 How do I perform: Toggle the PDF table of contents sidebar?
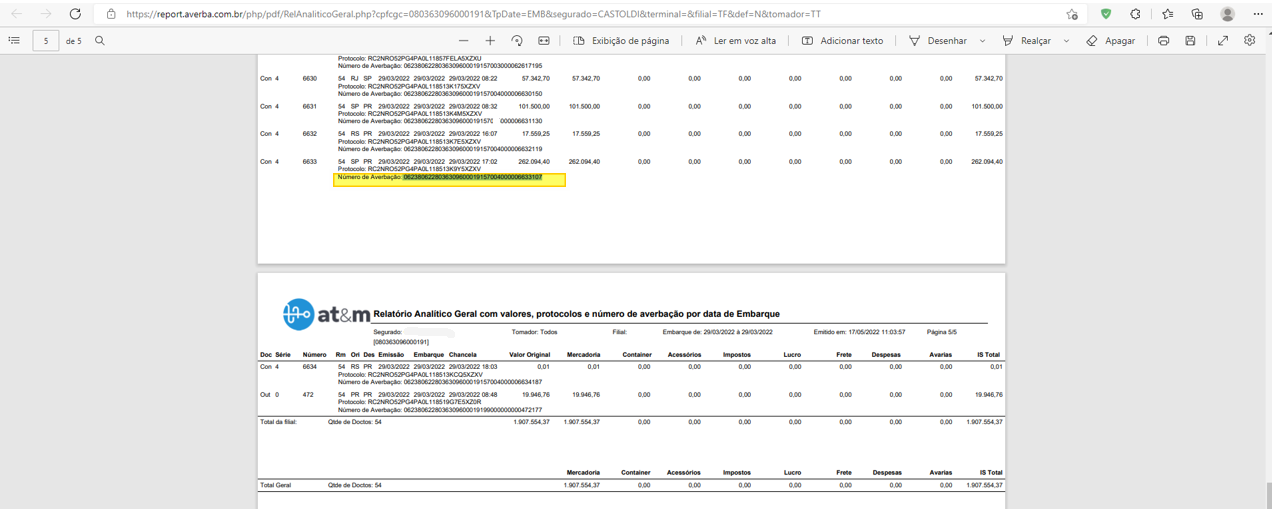coord(14,41)
